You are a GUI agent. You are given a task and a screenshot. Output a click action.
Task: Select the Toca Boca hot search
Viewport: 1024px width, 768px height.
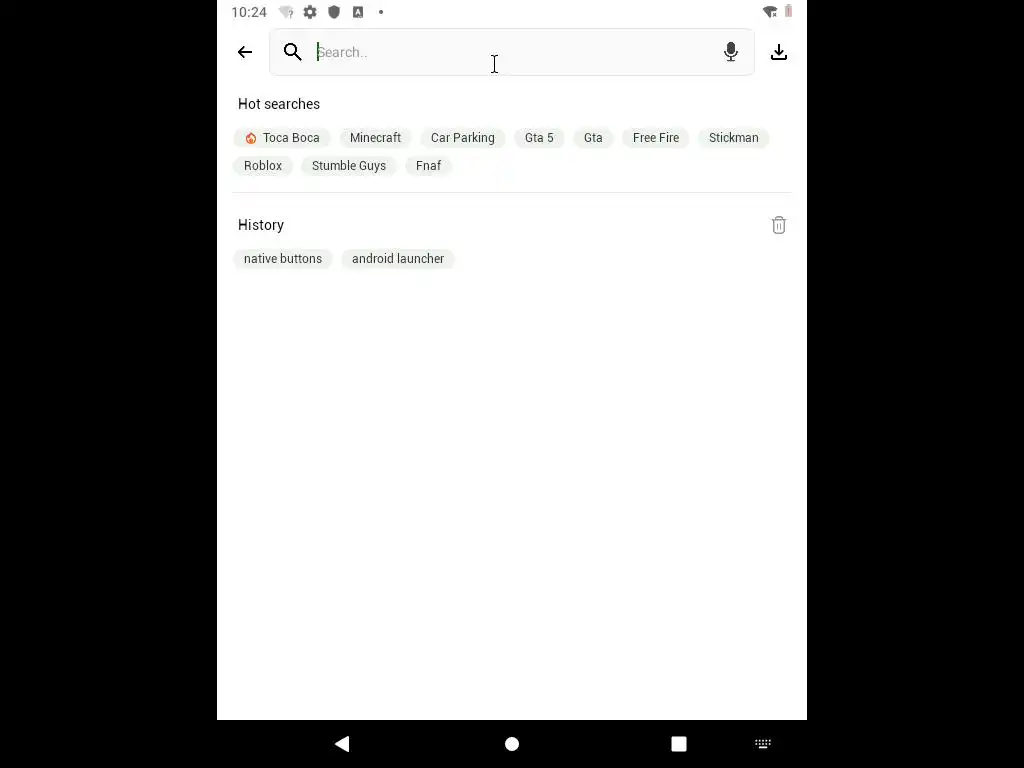pos(282,138)
